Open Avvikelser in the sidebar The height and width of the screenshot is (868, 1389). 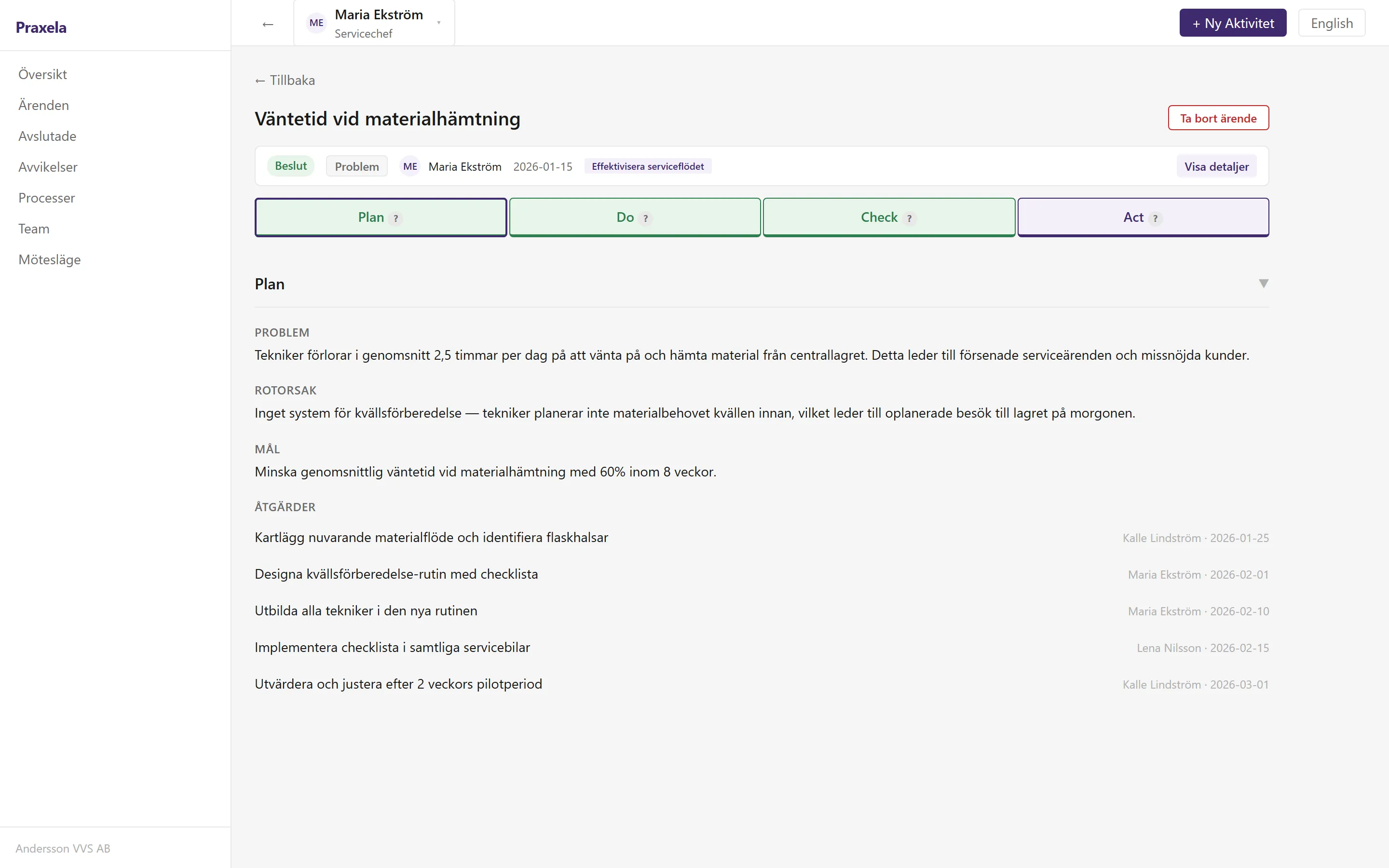click(x=48, y=167)
